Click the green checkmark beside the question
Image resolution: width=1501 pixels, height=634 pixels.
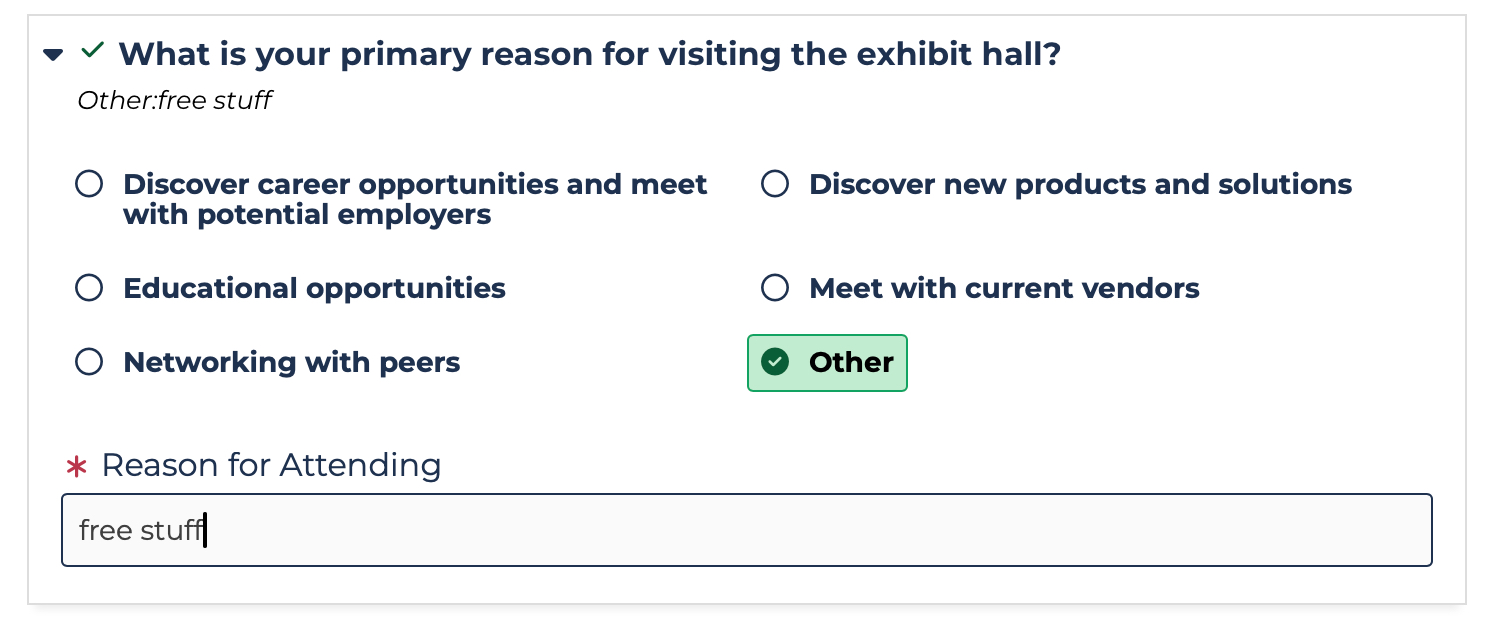[x=92, y=51]
